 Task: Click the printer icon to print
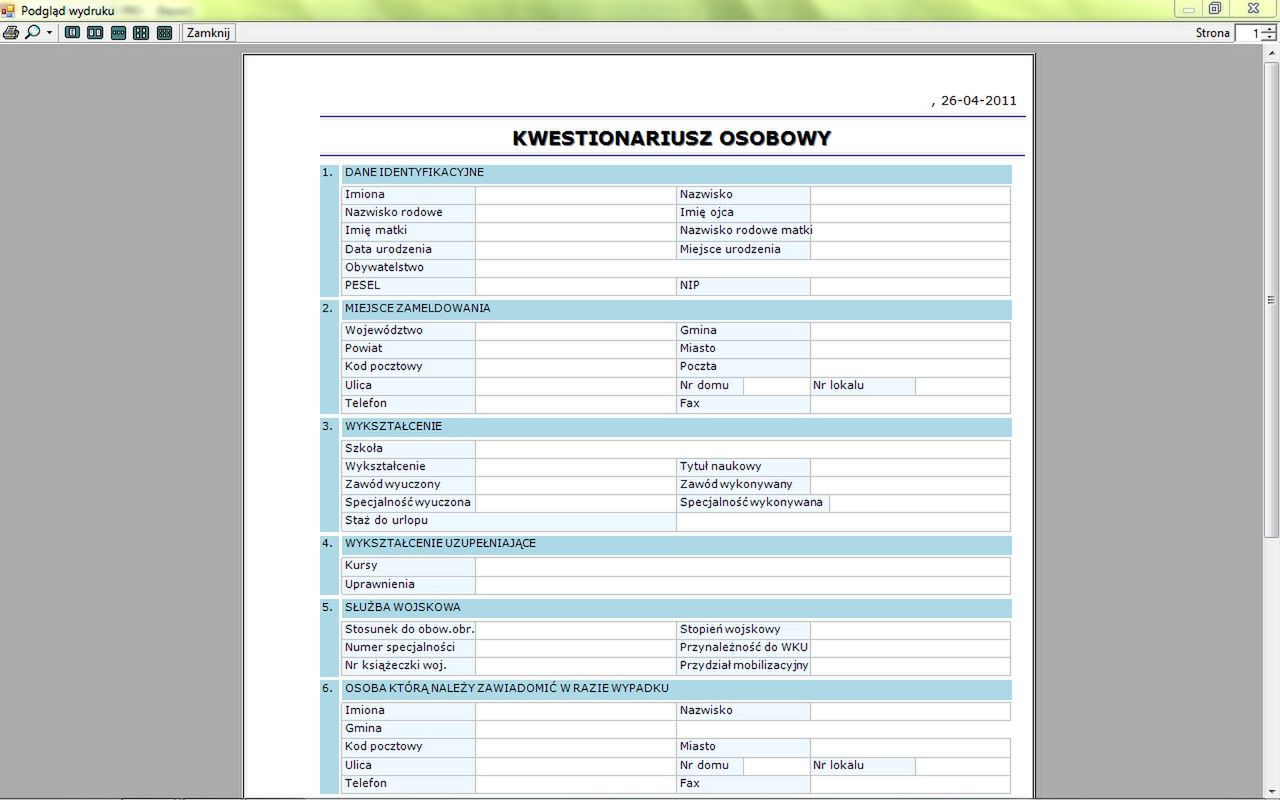coord(11,33)
